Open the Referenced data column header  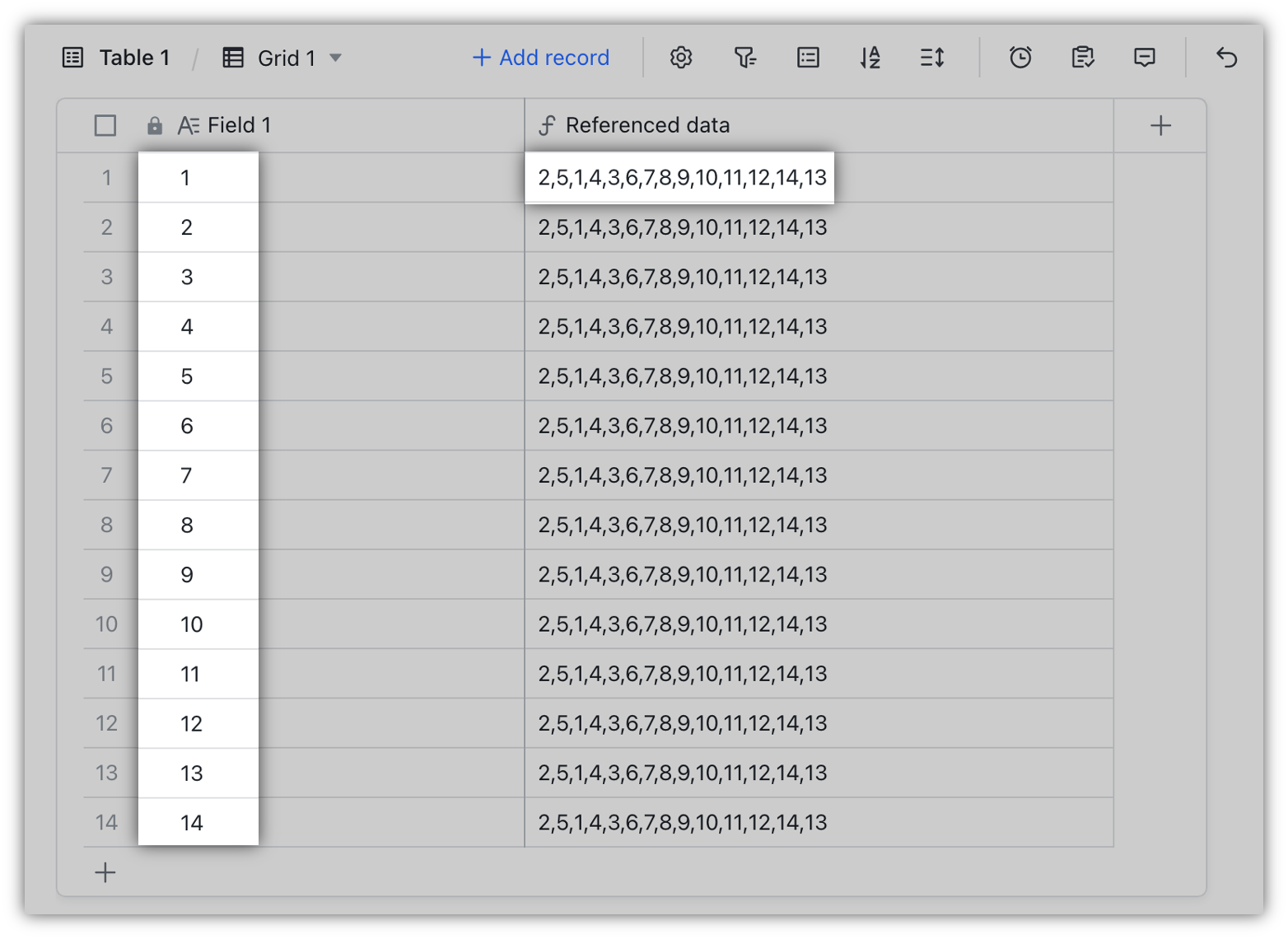(x=647, y=125)
